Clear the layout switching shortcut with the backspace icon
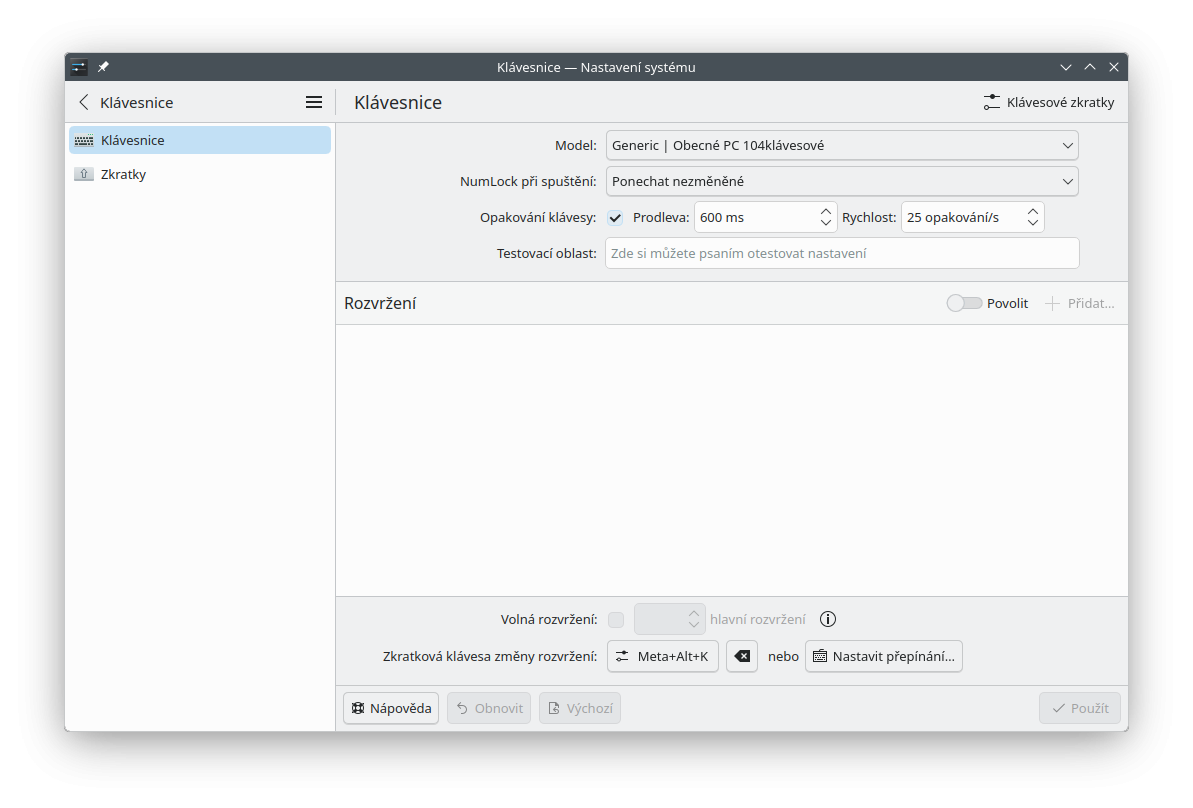This screenshot has width=1193, height=808. tap(742, 656)
